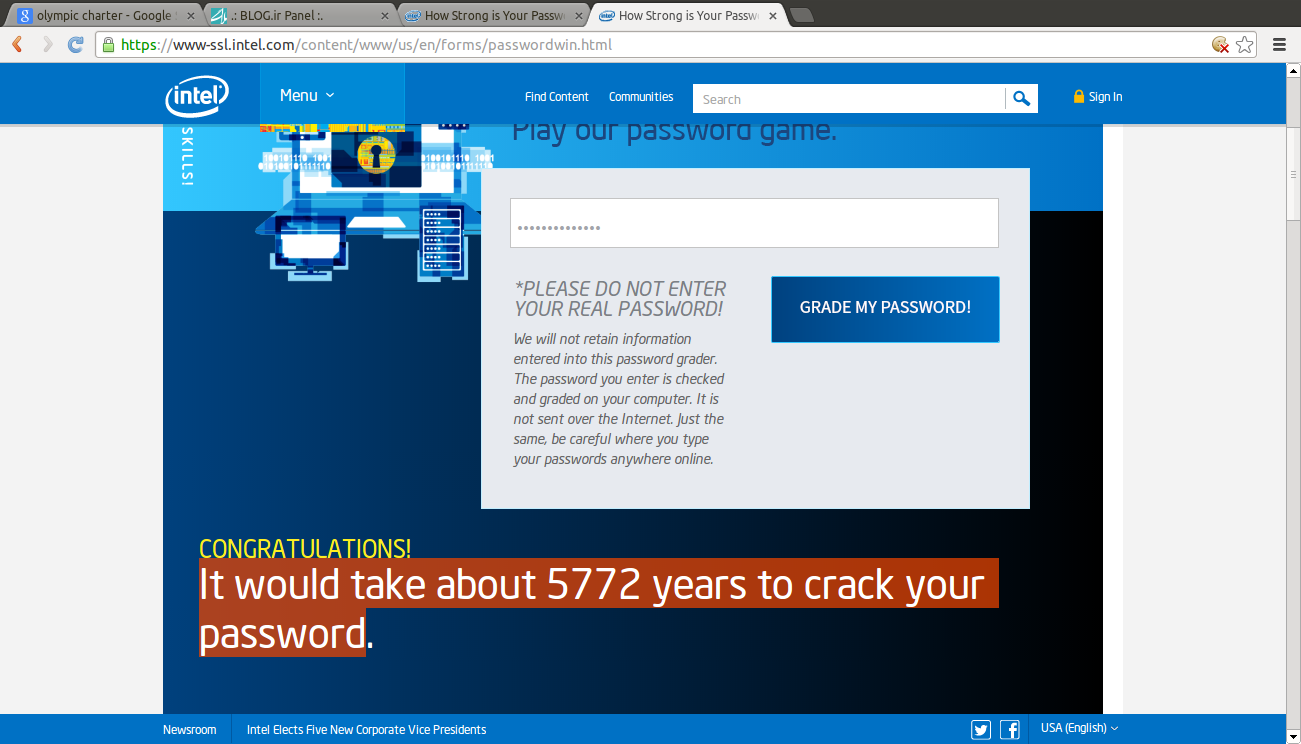Open Chrome hamburger menu
The image size is (1301, 744).
point(1279,44)
